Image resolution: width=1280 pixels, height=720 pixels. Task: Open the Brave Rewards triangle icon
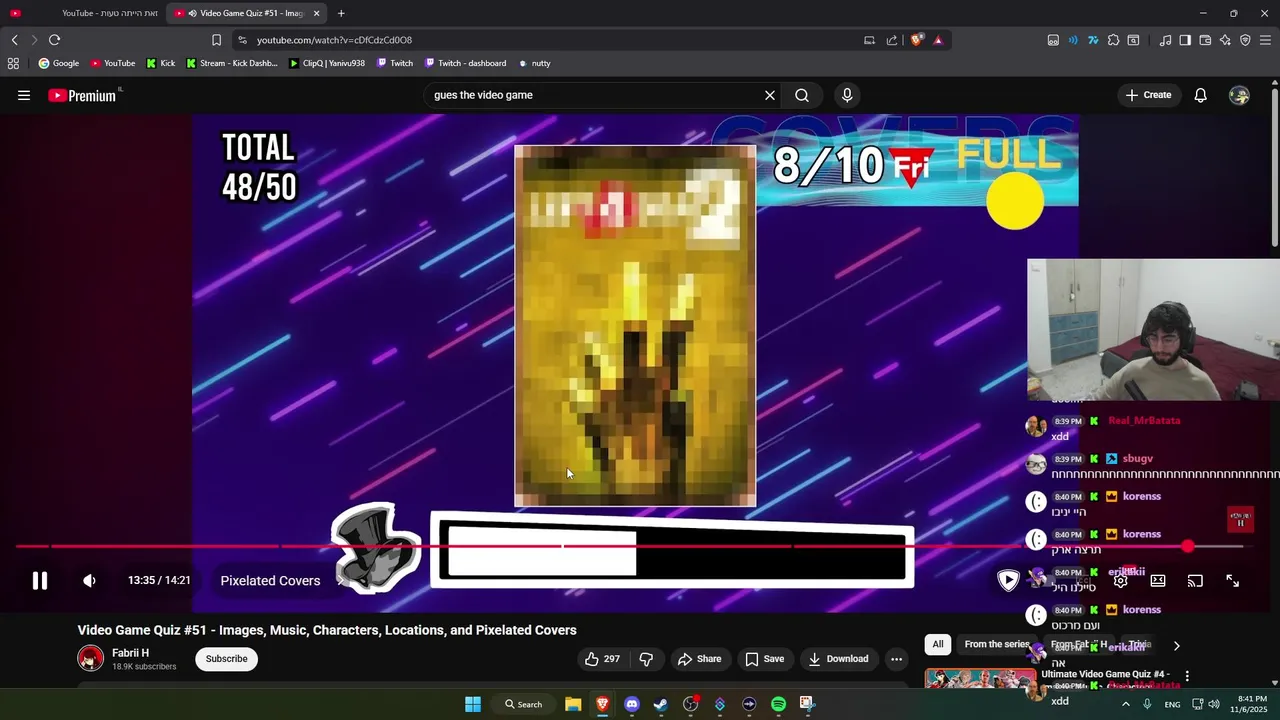tap(938, 40)
